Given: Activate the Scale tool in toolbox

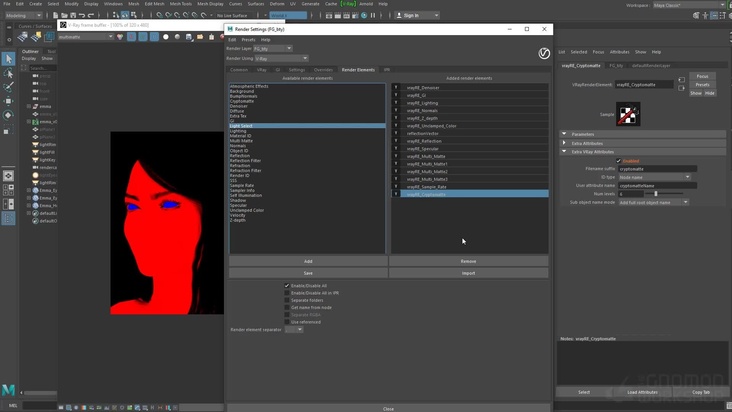Looking at the screenshot, I should pos(7,131).
